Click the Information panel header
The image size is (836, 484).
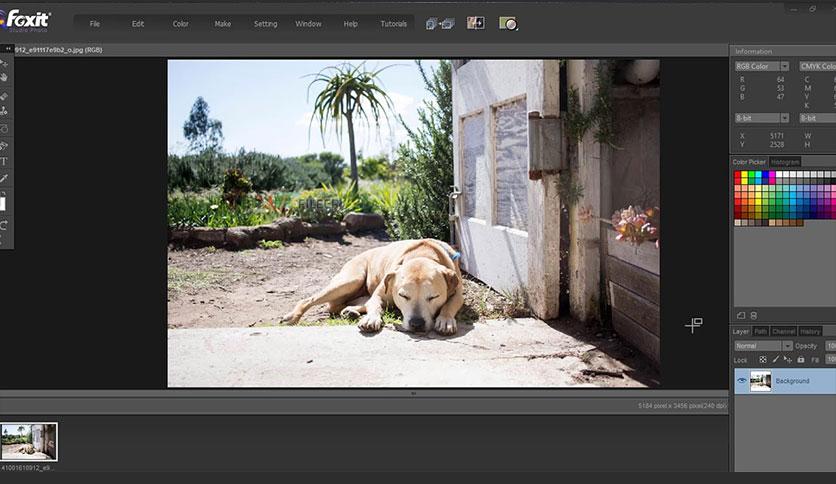(753, 51)
